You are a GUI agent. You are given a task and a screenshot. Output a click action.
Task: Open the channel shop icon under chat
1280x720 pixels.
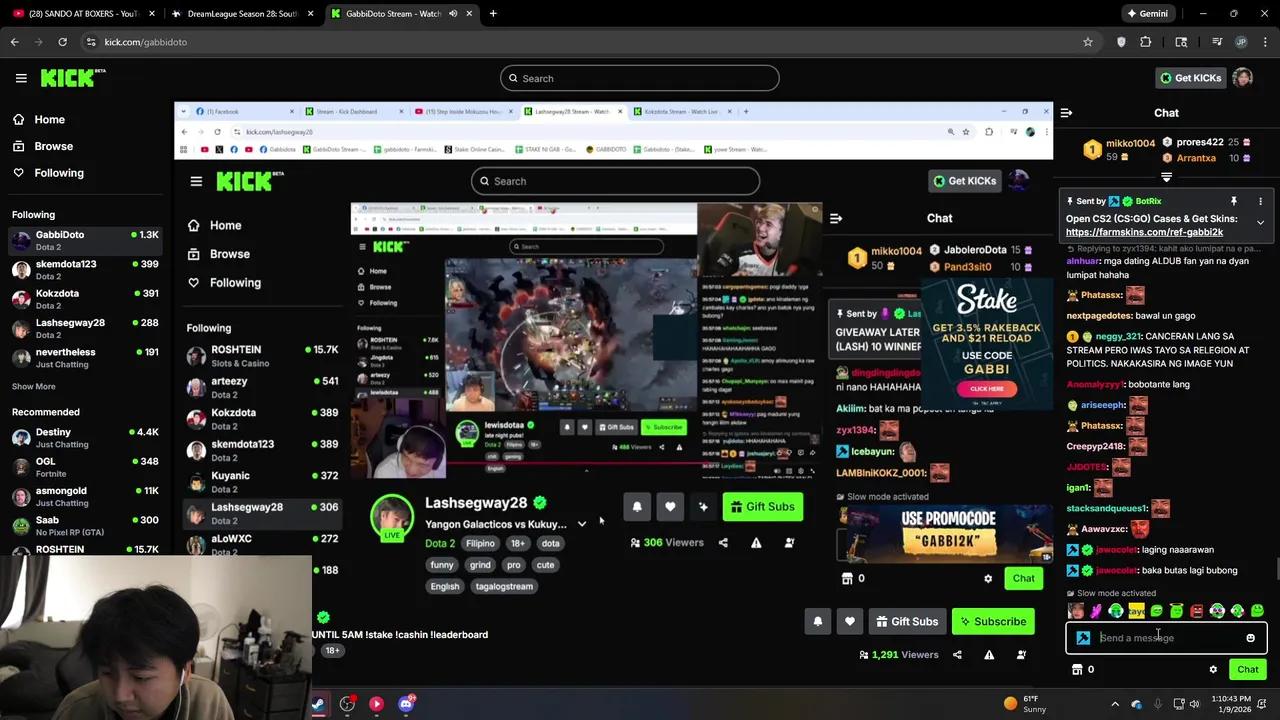point(1077,670)
